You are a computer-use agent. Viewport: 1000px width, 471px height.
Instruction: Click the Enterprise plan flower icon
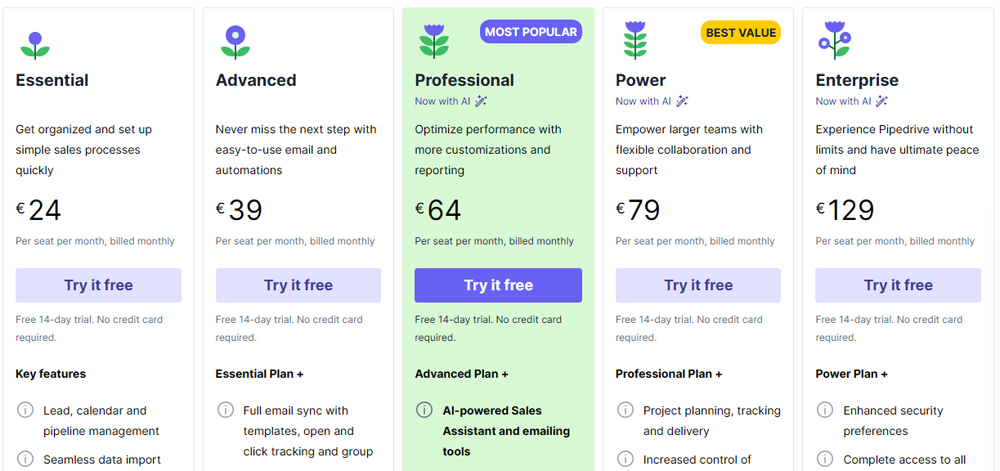tap(834, 42)
